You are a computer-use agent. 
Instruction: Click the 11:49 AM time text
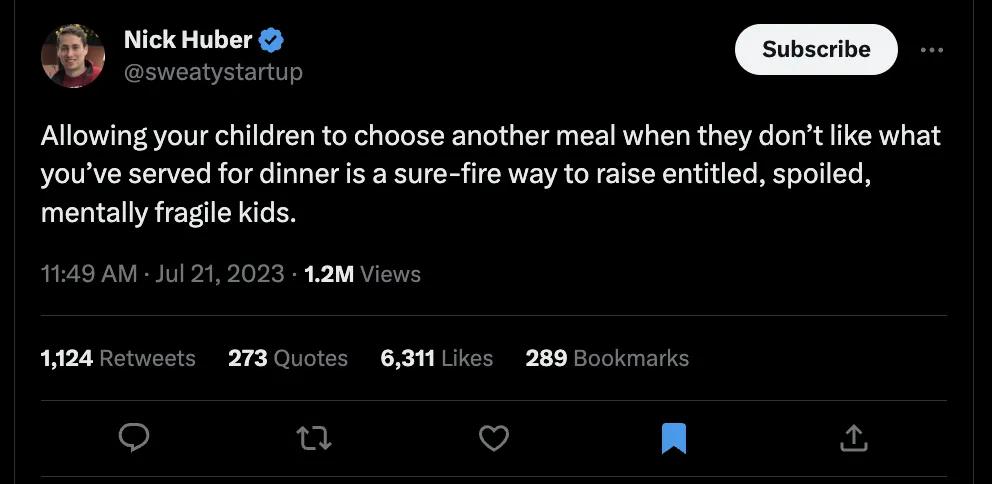pos(89,274)
